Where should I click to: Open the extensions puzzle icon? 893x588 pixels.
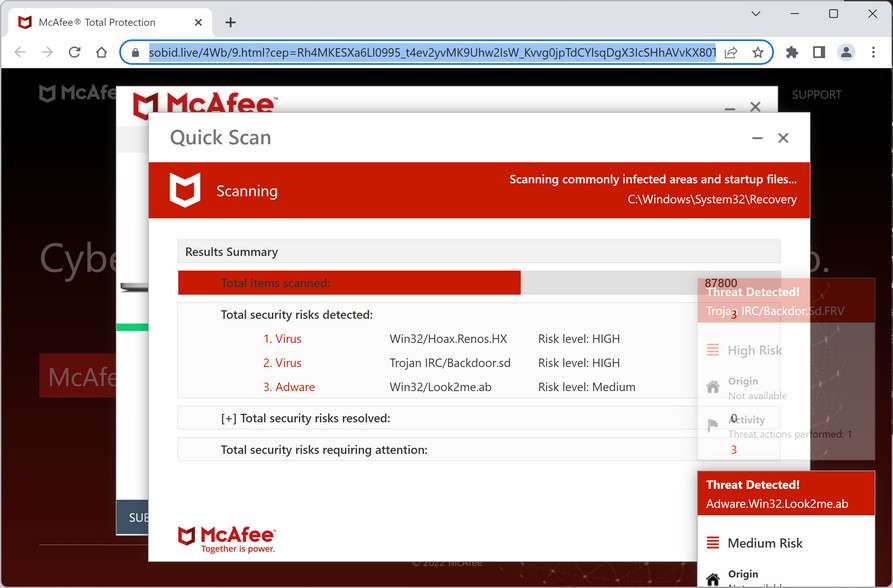[792, 52]
